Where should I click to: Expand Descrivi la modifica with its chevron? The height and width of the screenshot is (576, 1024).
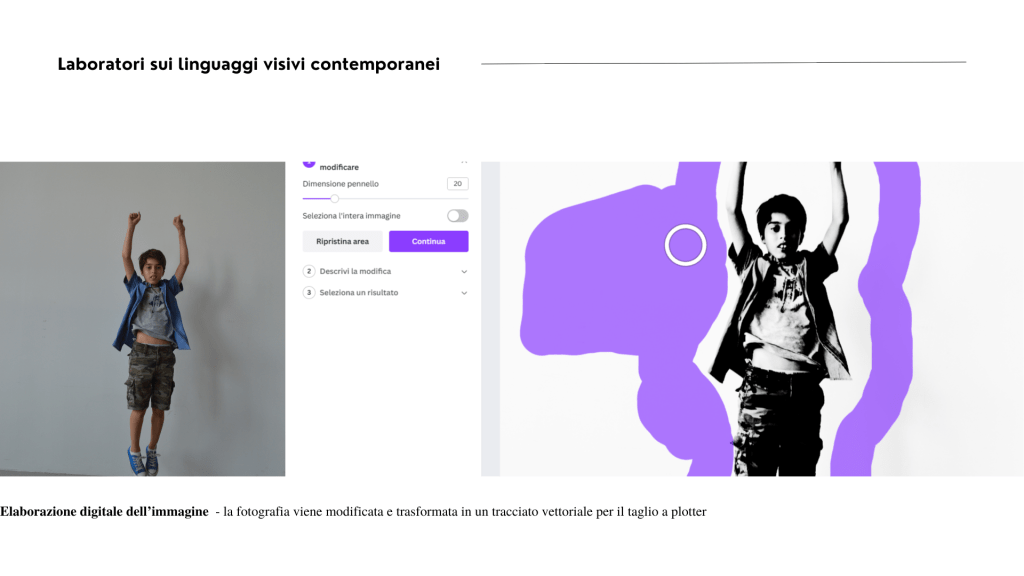click(464, 272)
